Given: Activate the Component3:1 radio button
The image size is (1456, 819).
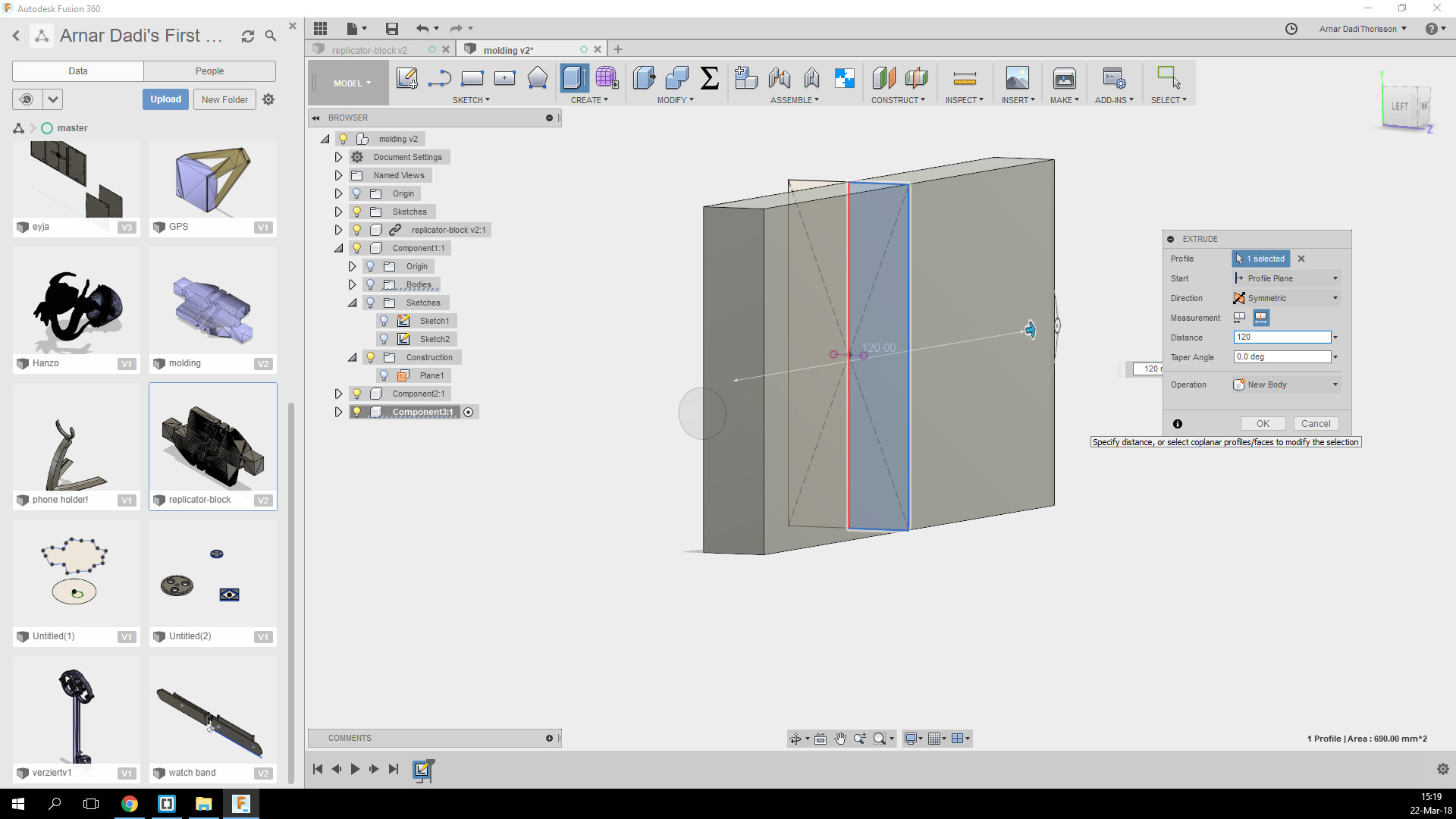Looking at the screenshot, I should coord(469,413).
